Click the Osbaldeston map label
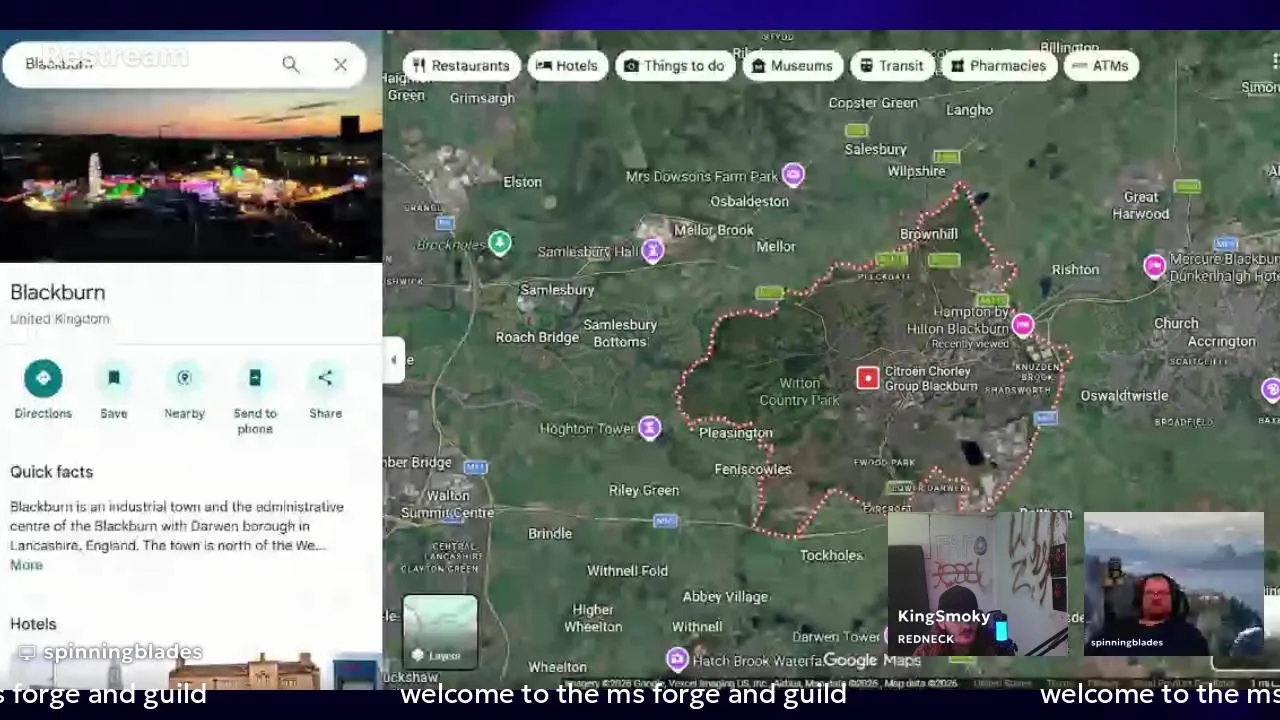The width and height of the screenshot is (1280, 720). click(749, 201)
